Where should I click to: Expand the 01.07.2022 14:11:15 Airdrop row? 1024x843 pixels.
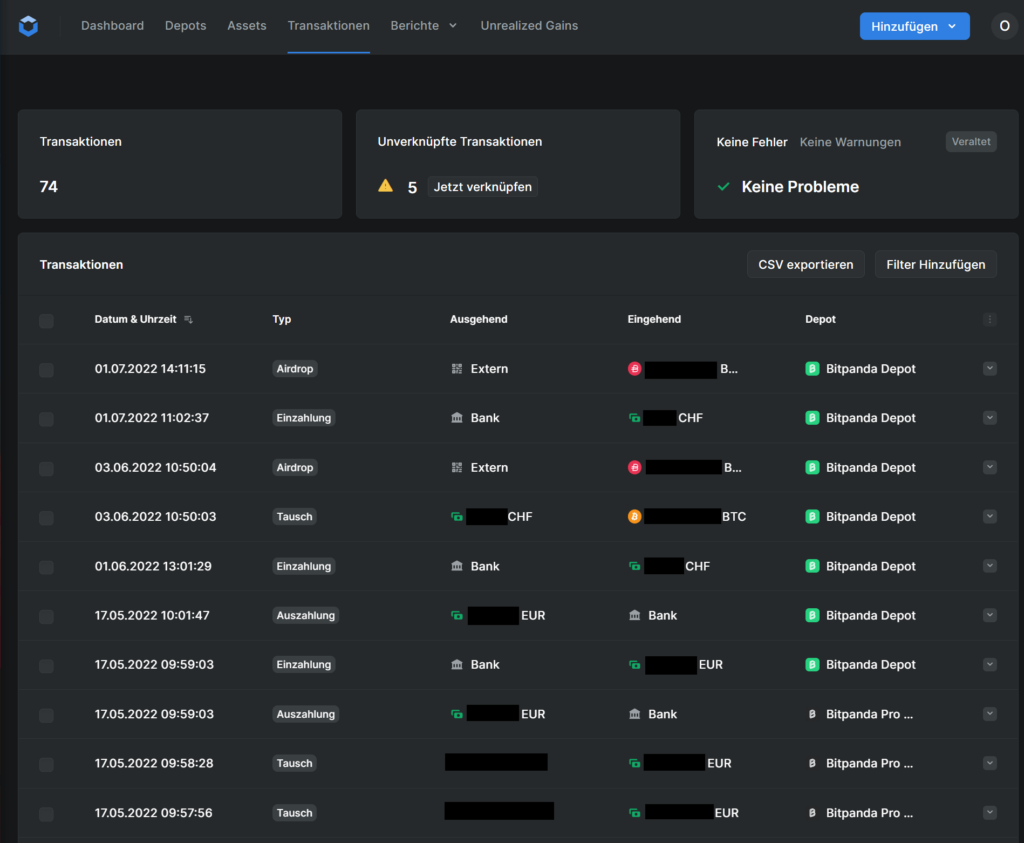[x=989, y=368]
